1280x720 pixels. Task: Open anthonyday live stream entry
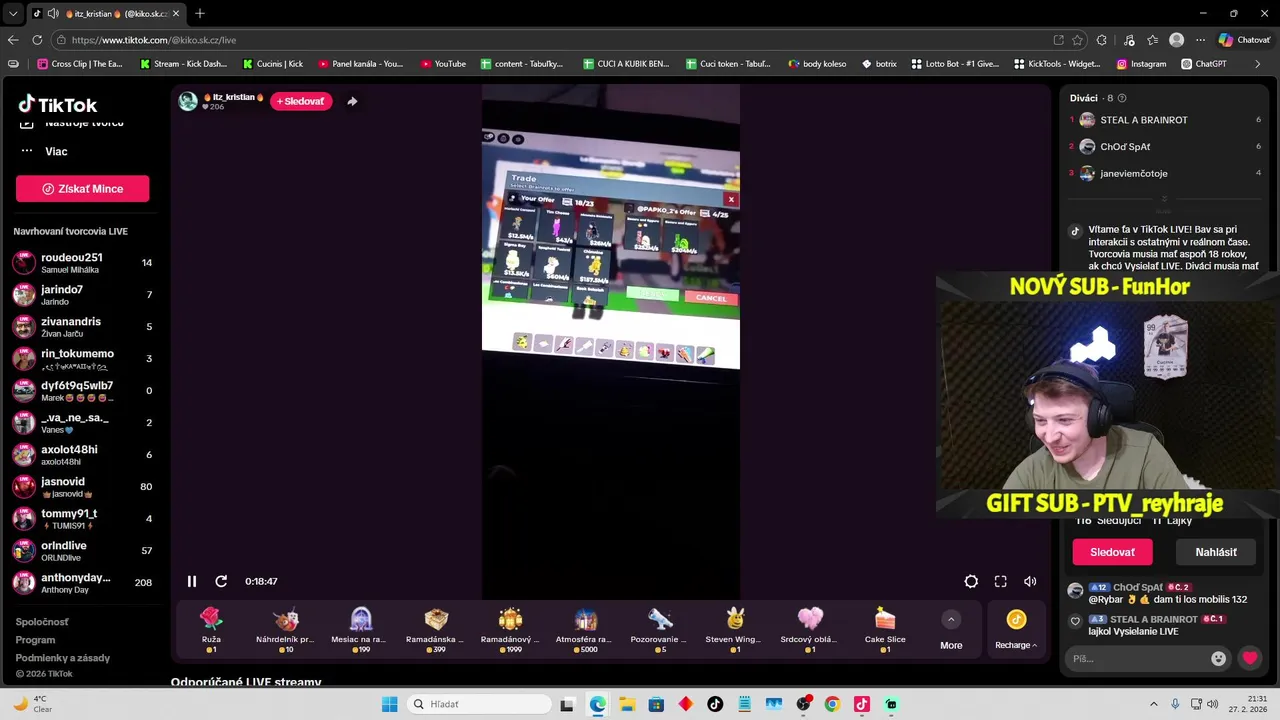pos(82,583)
